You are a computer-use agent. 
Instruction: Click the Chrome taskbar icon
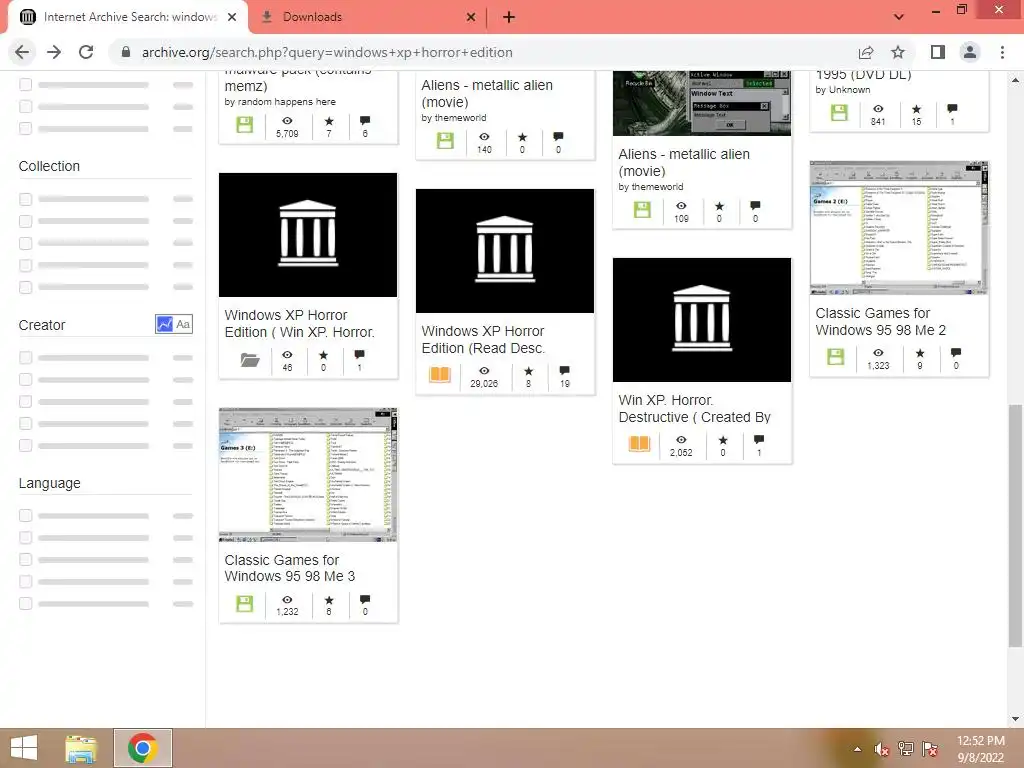142,748
